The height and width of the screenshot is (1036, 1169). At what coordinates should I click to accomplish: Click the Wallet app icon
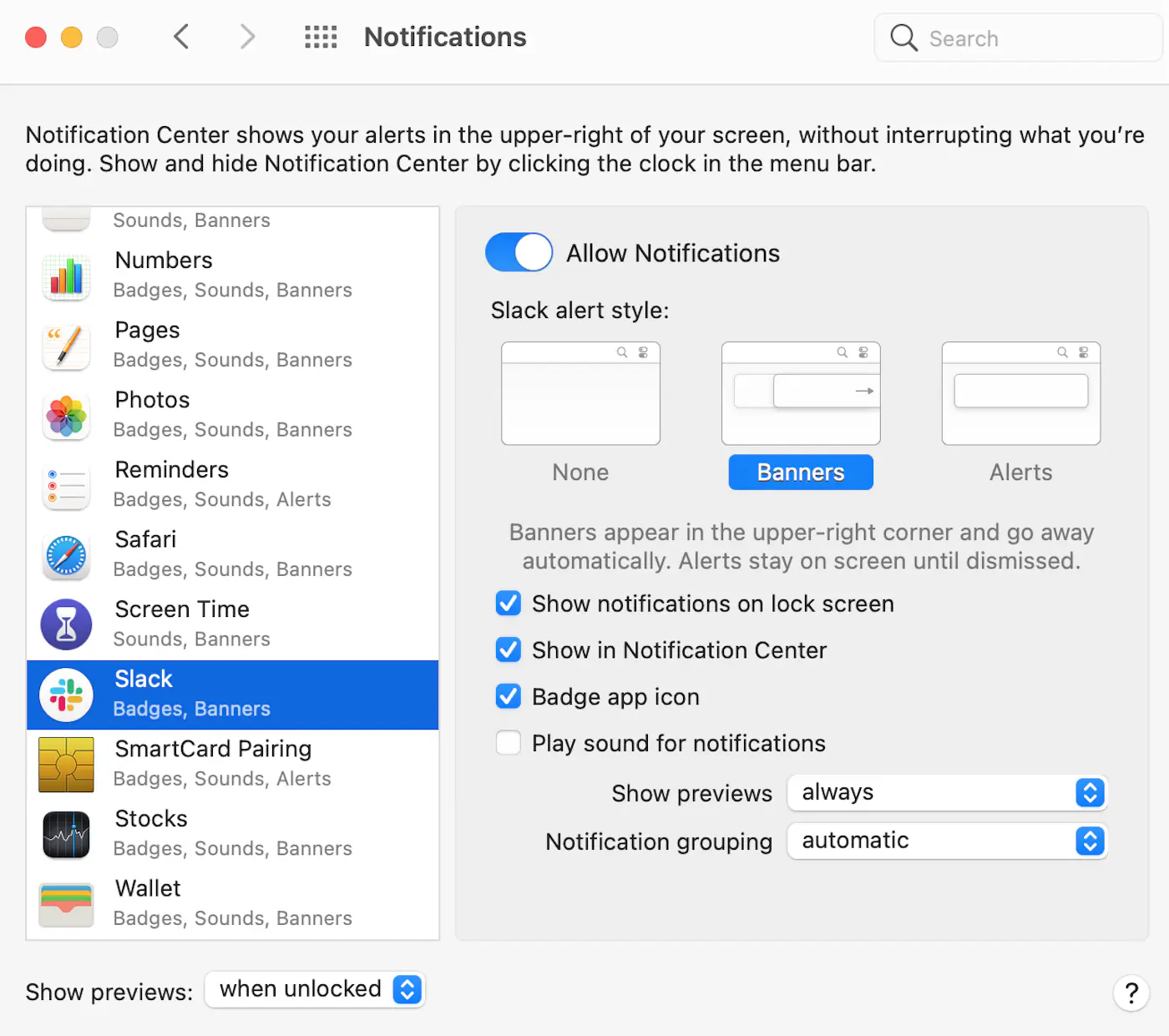click(66, 903)
